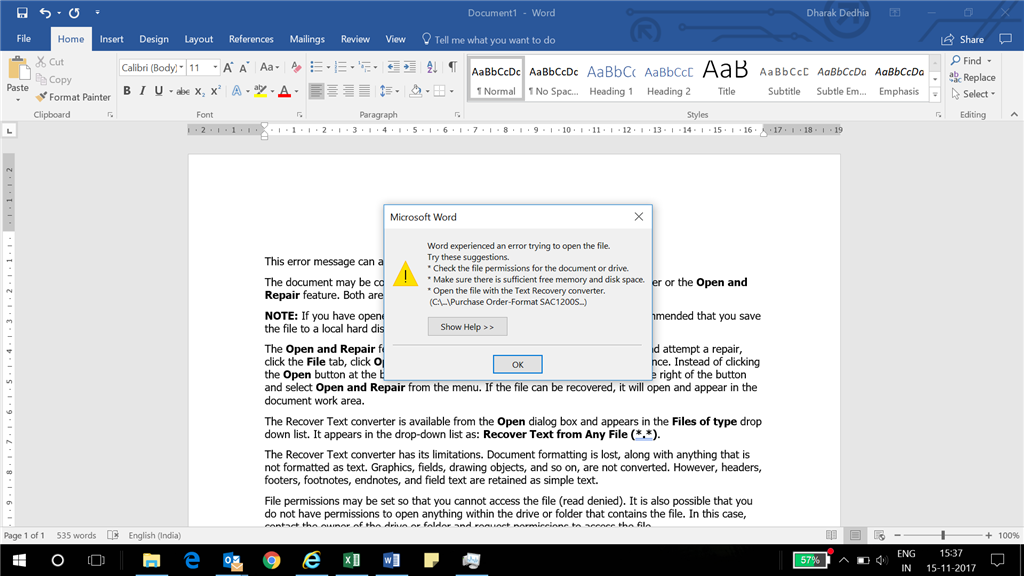Expand the Styles gallery More arrow

click(935, 95)
